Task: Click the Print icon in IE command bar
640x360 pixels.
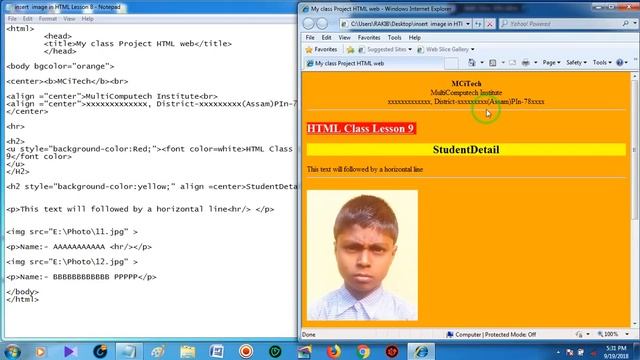Action: pos(526,62)
